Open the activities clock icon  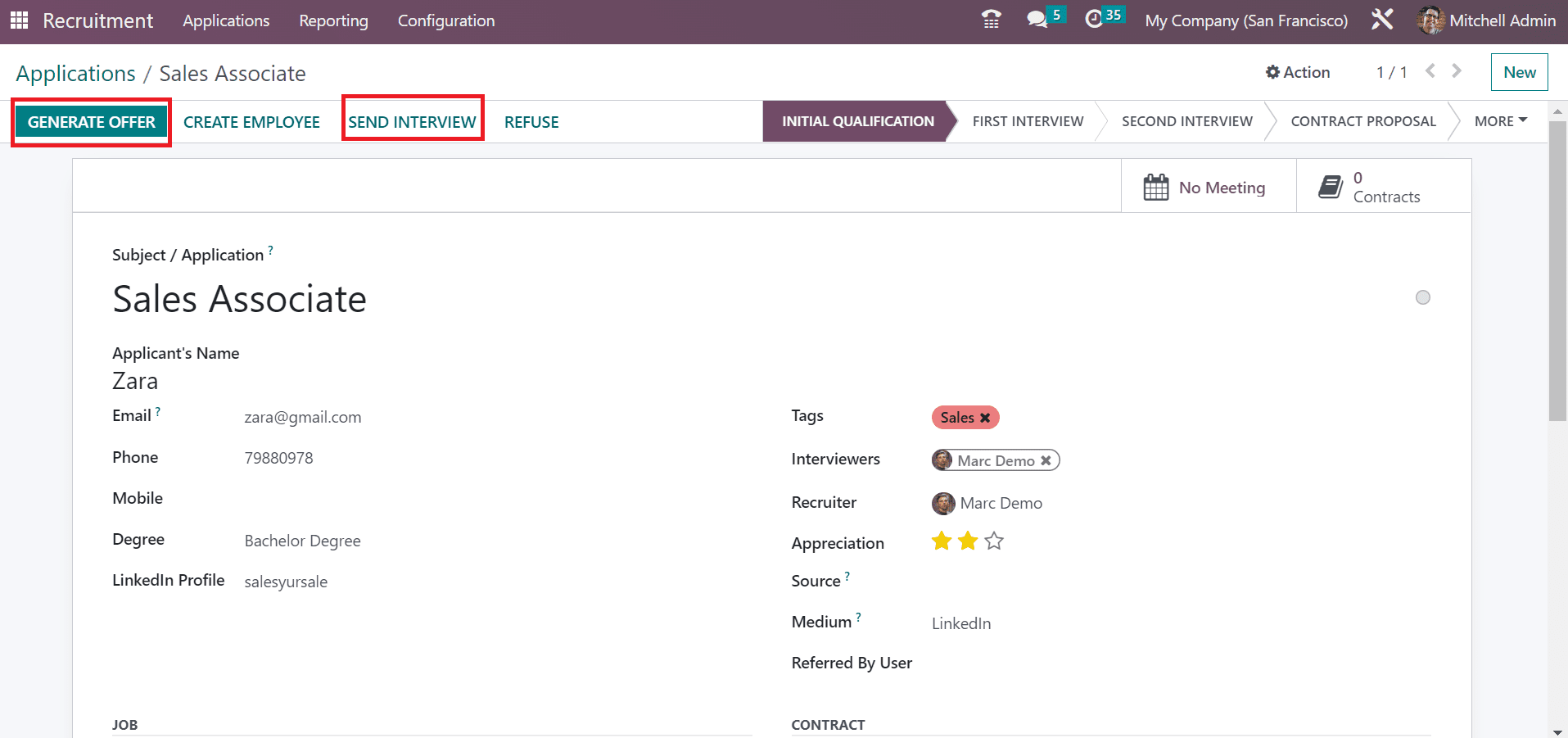tap(1094, 20)
